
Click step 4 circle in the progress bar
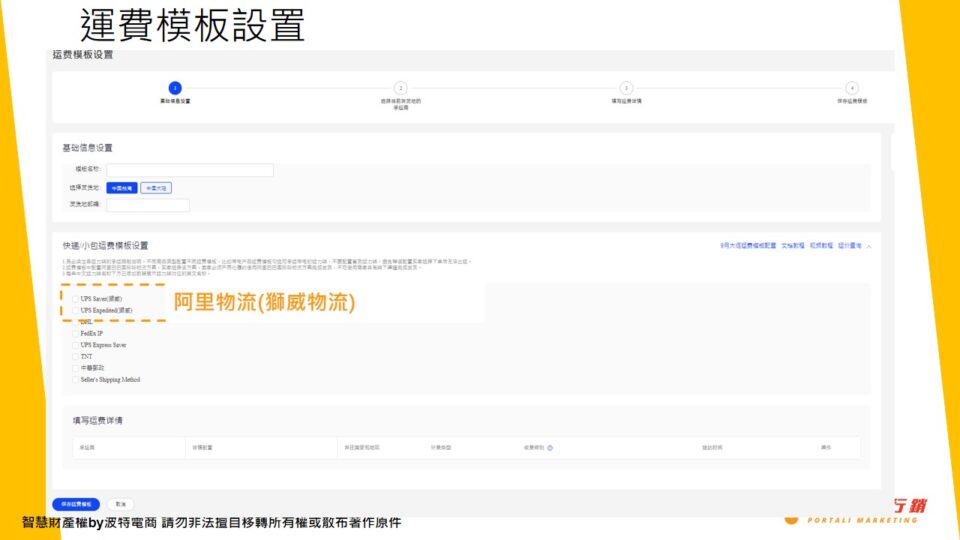click(x=852, y=88)
